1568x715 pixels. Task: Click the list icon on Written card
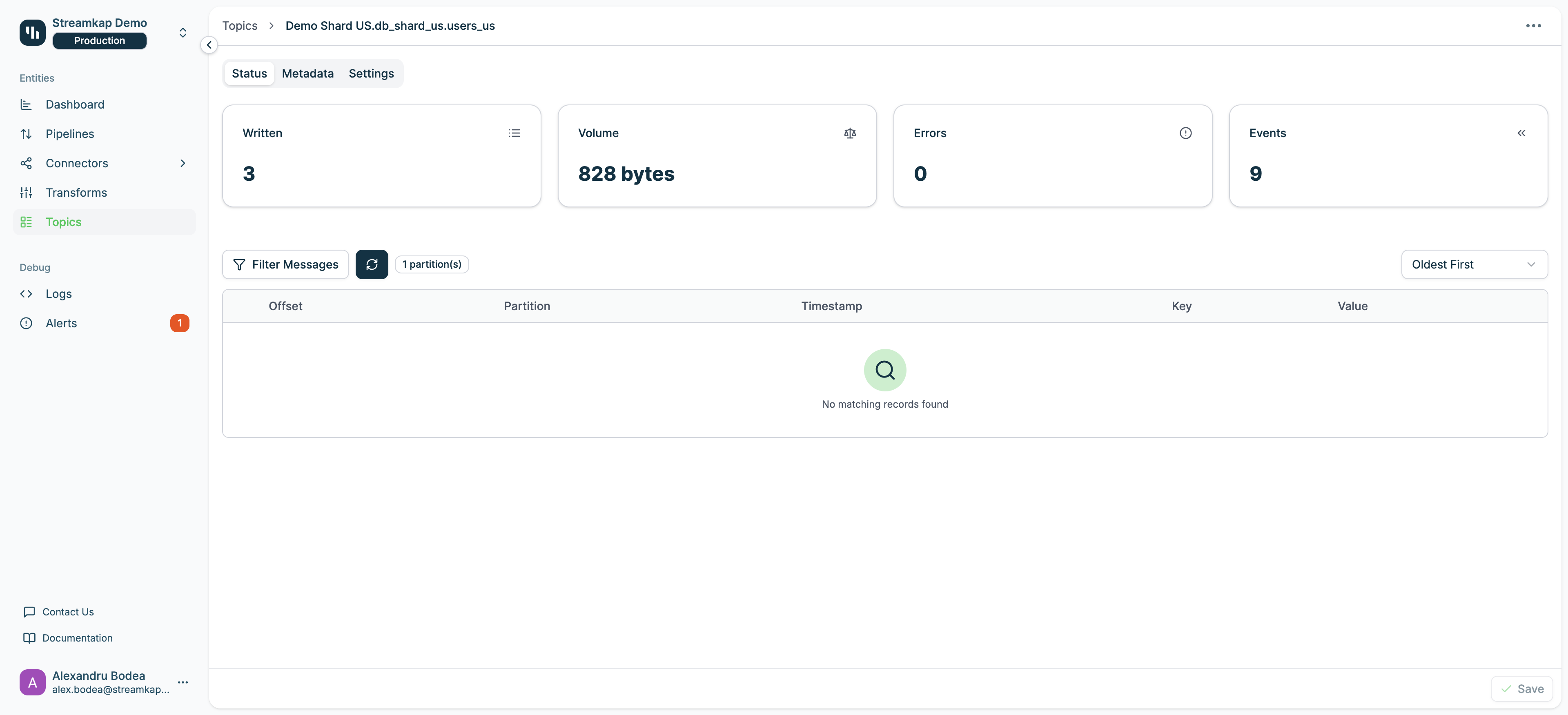514,133
